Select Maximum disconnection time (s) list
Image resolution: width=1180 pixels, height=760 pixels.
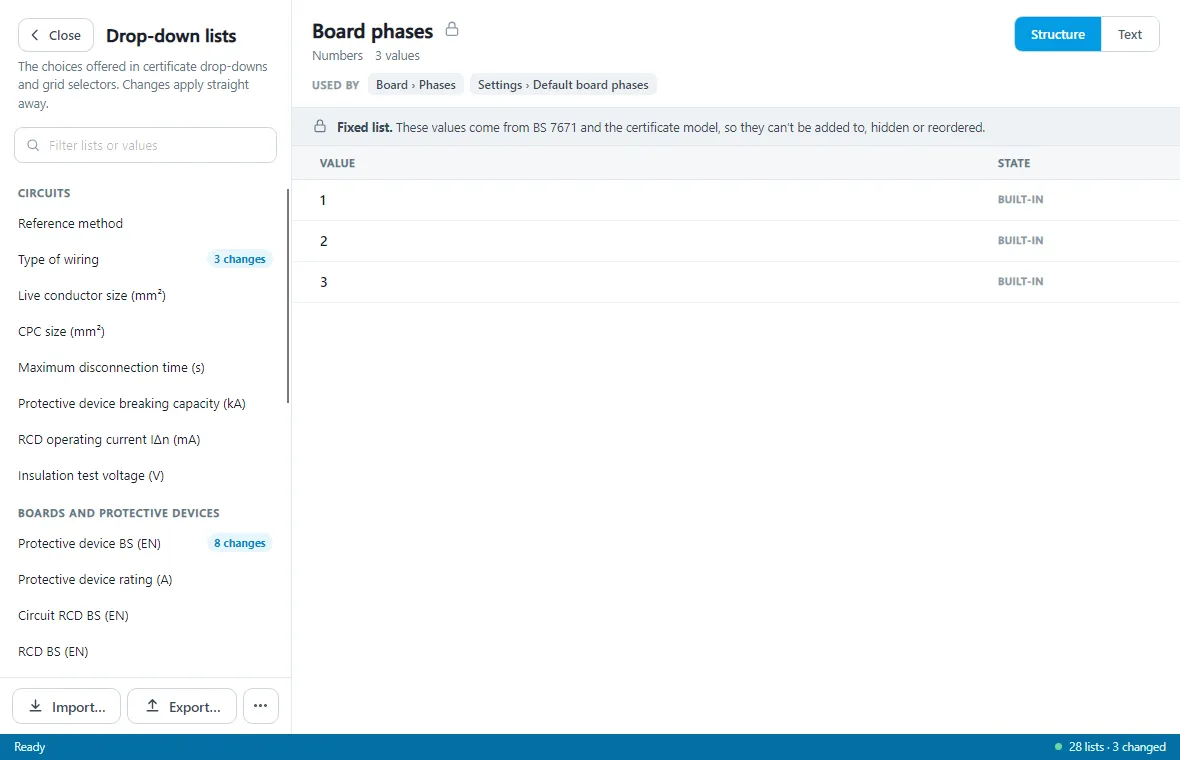point(145,368)
